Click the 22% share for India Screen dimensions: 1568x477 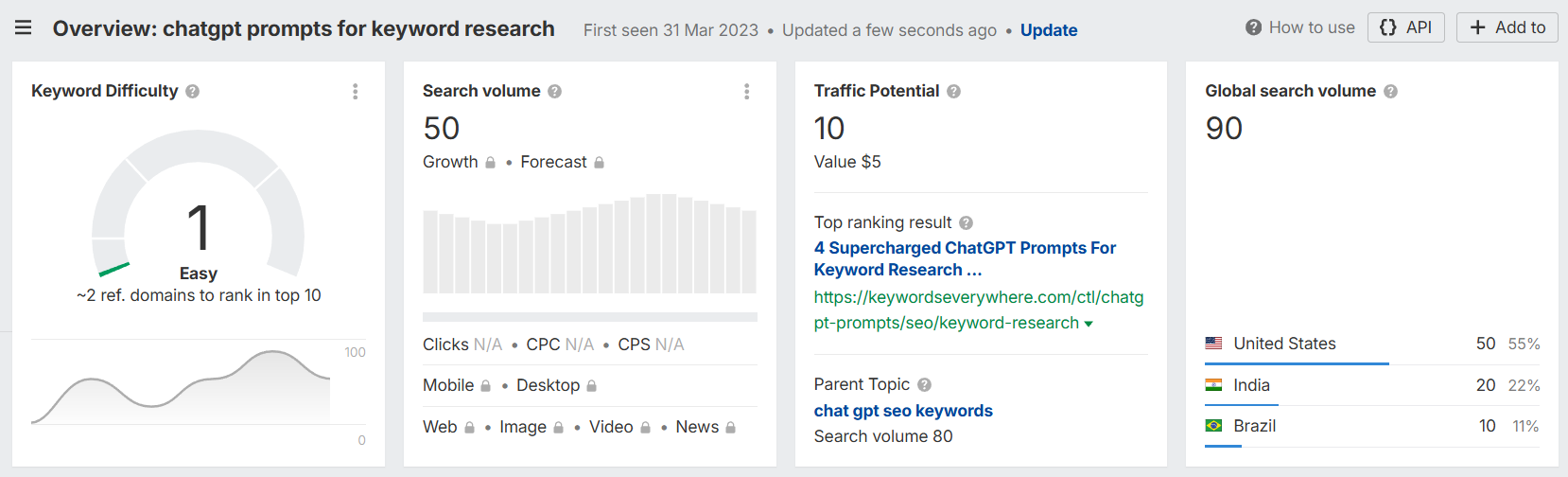[x=1524, y=385]
